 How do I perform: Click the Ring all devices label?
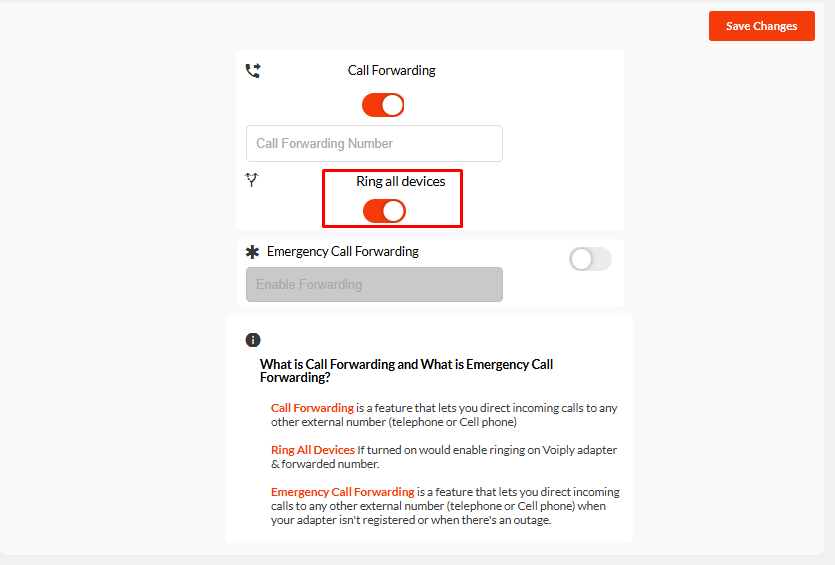pyautogui.click(x=400, y=182)
